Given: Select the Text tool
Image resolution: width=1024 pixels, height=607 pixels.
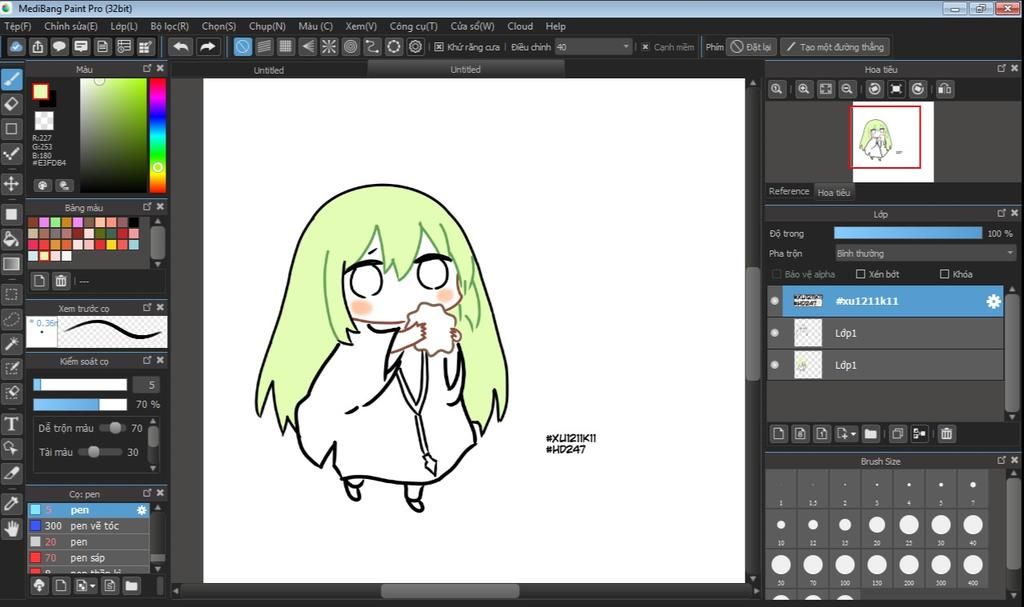Looking at the screenshot, I should click(12, 424).
